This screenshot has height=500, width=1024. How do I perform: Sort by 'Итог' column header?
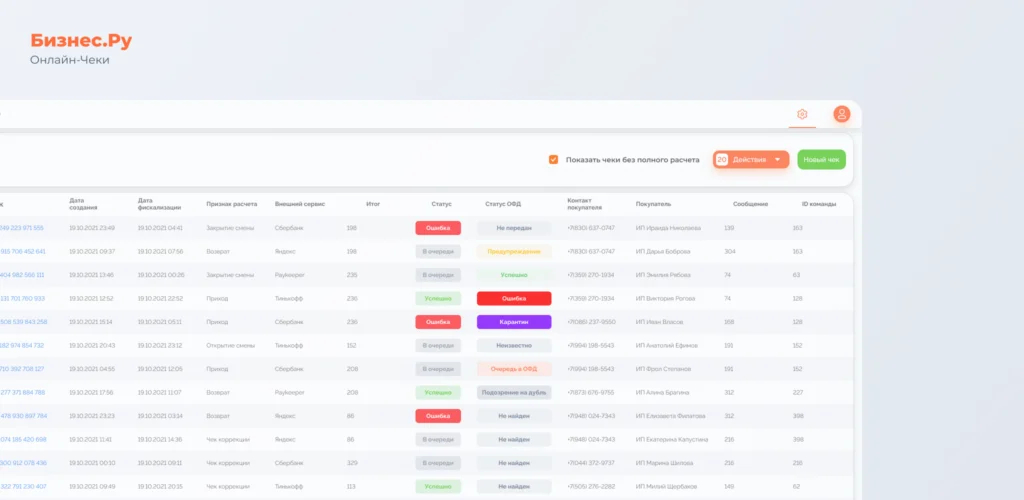[373, 204]
